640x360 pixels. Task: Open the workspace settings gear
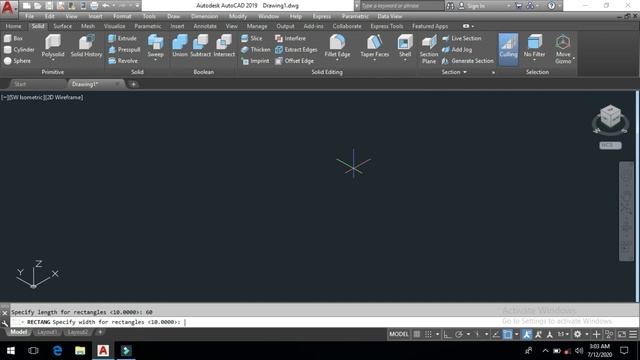[577, 334]
